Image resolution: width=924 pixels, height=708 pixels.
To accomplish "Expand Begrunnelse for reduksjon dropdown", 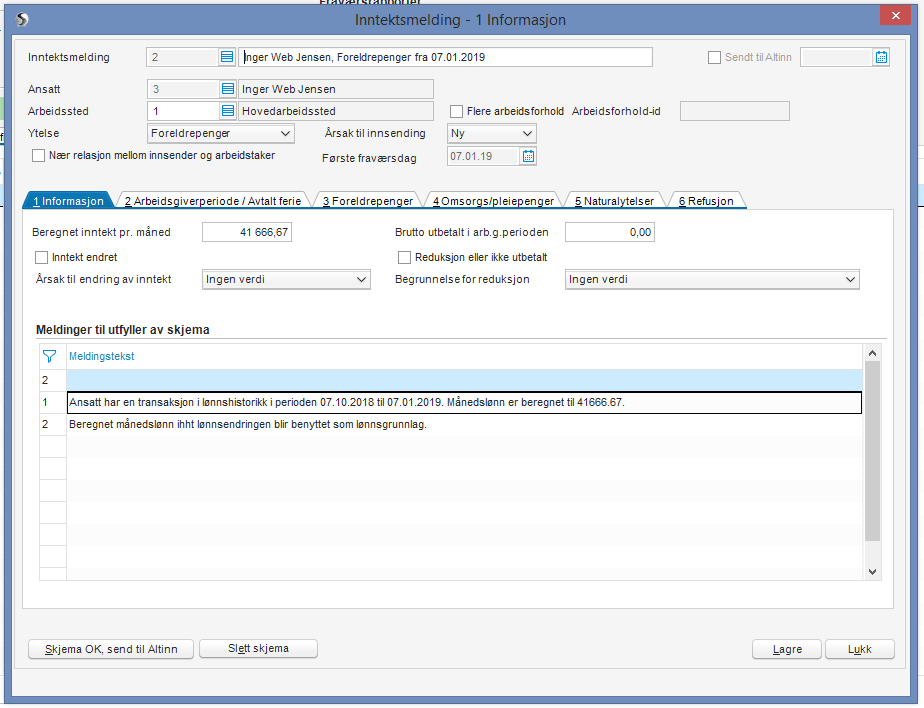I will 712,279.
